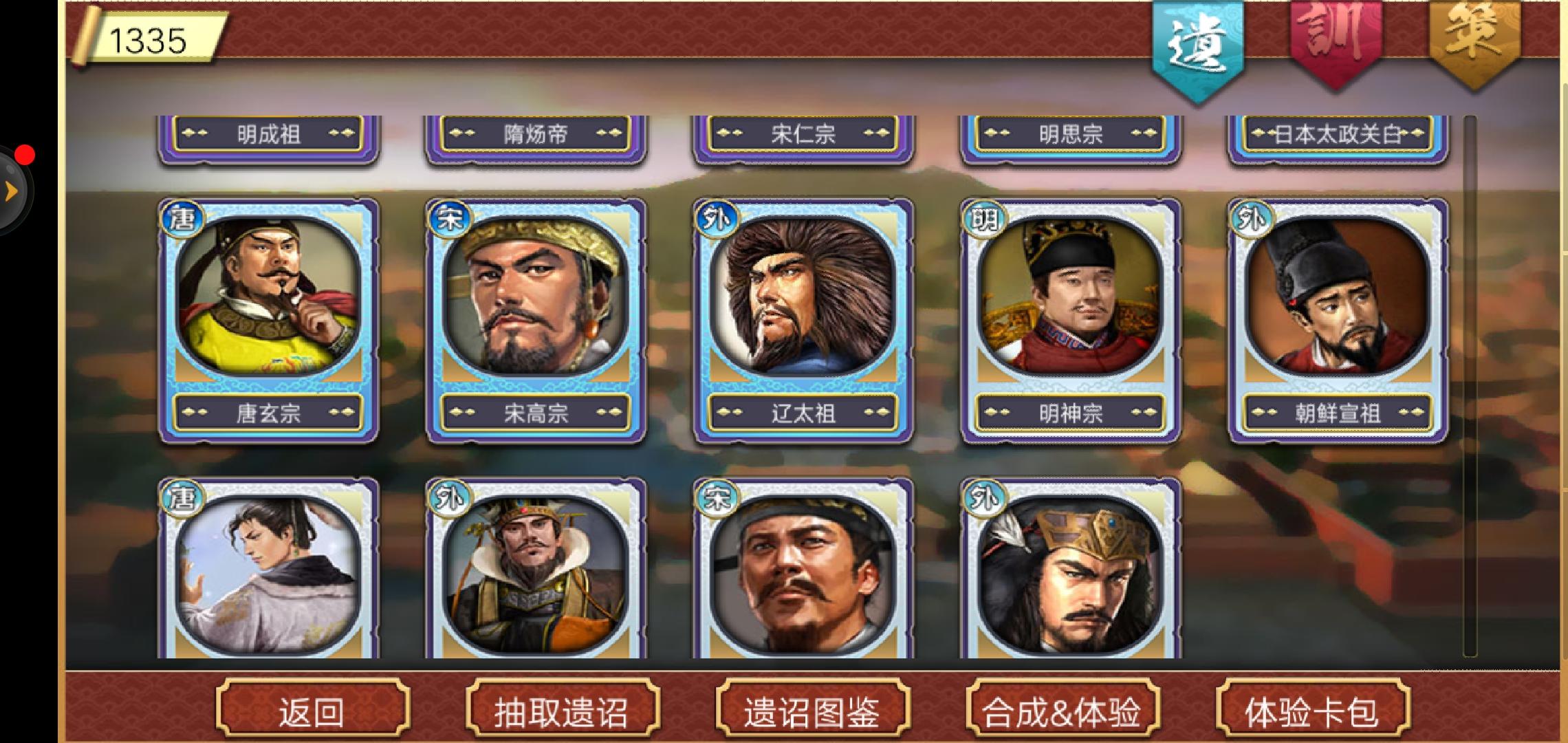Open the 遗诏图鉴 gallery button

812,711
